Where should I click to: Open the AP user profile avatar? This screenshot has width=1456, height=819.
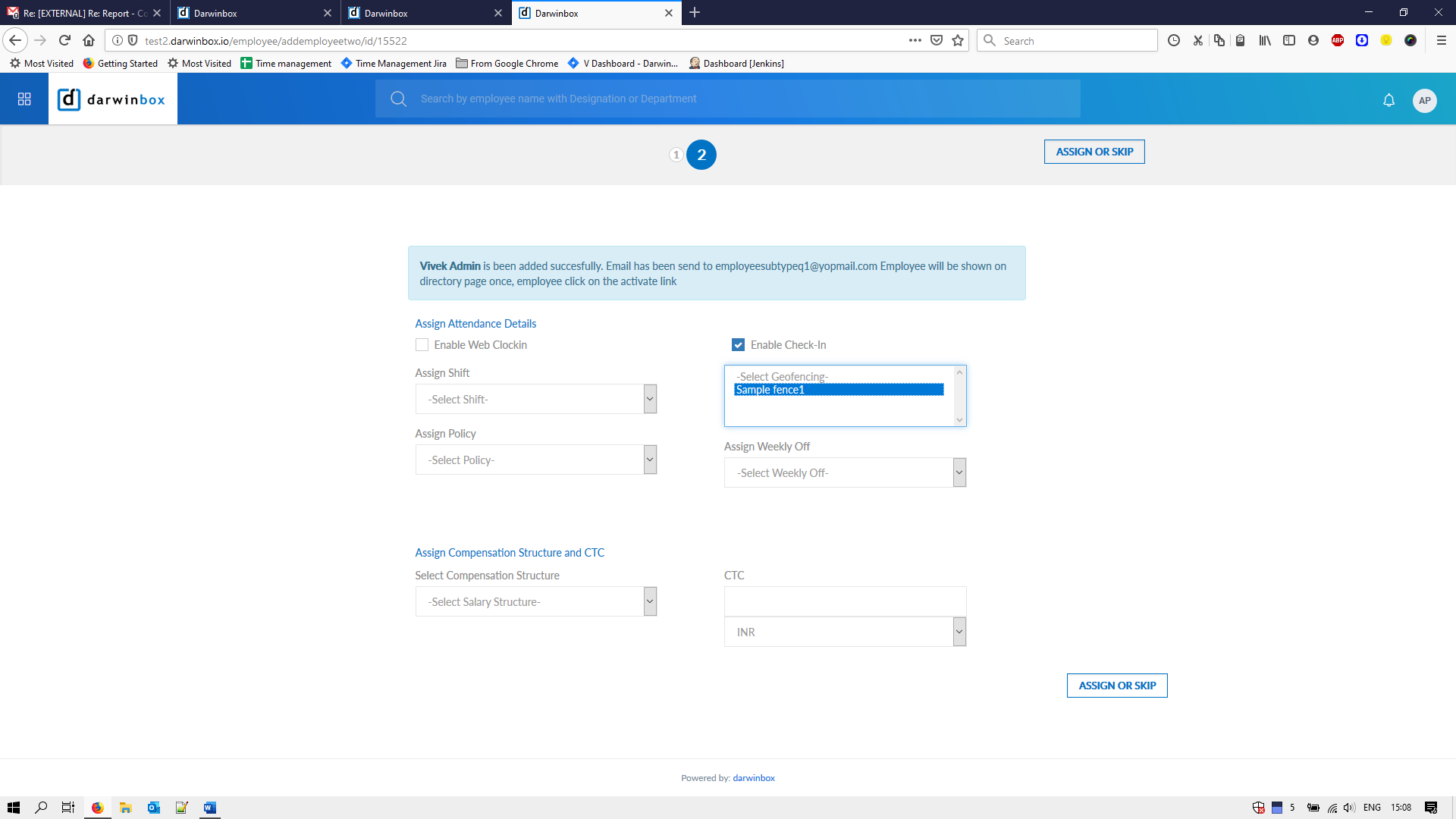point(1424,100)
